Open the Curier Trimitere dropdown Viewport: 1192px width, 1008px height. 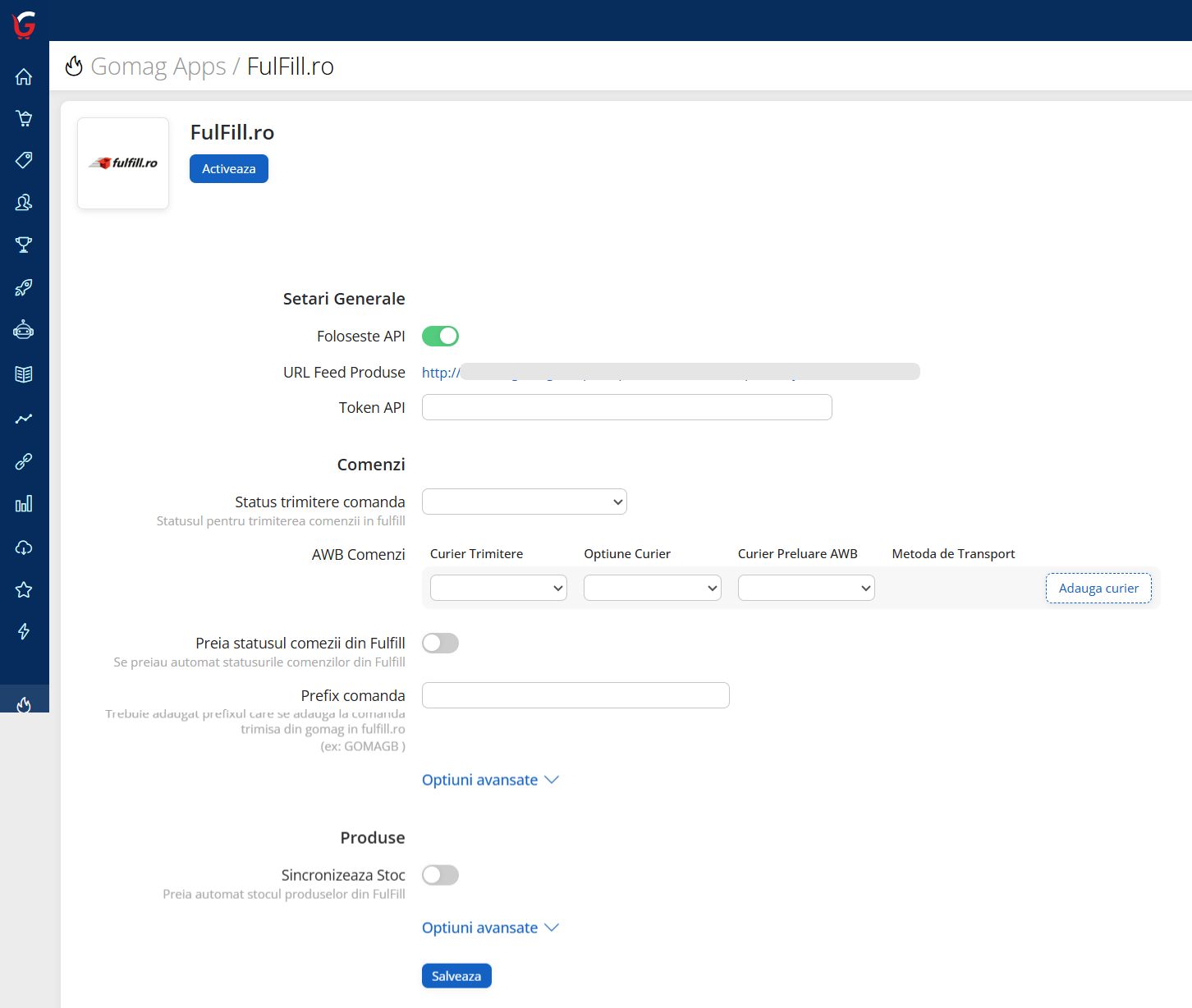click(x=498, y=588)
